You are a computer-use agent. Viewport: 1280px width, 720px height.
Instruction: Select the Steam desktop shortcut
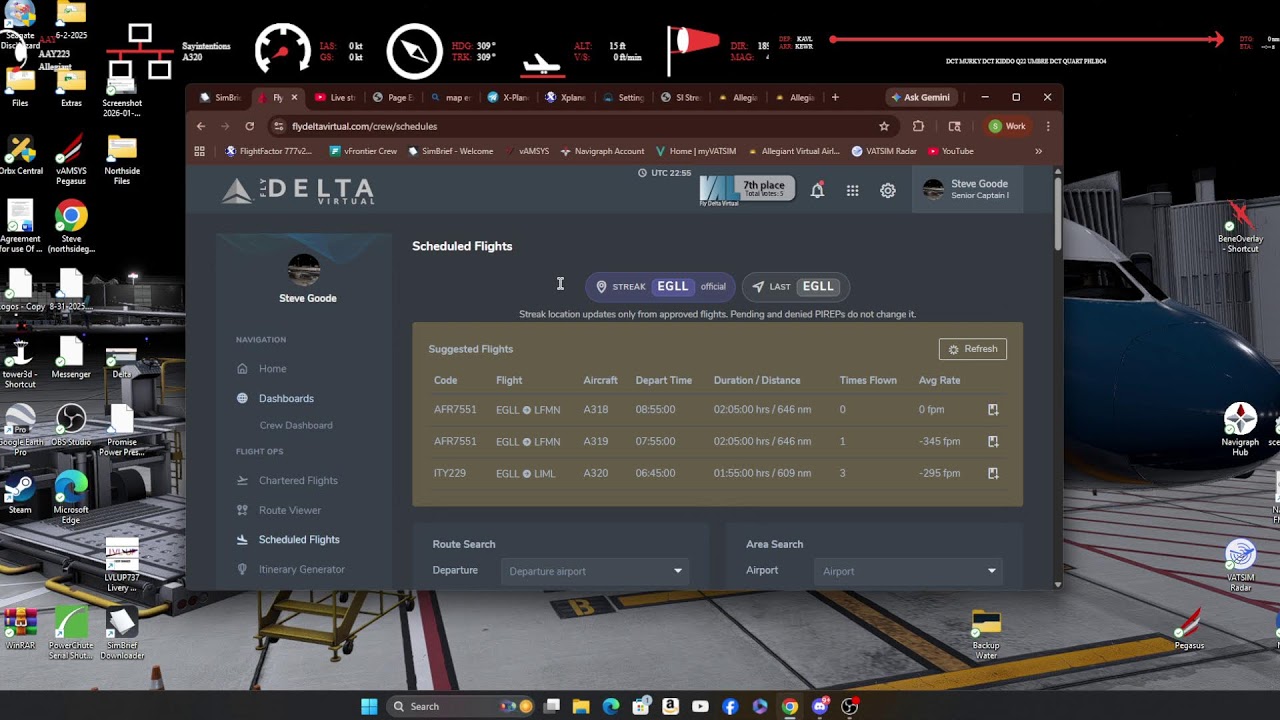pos(20,493)
